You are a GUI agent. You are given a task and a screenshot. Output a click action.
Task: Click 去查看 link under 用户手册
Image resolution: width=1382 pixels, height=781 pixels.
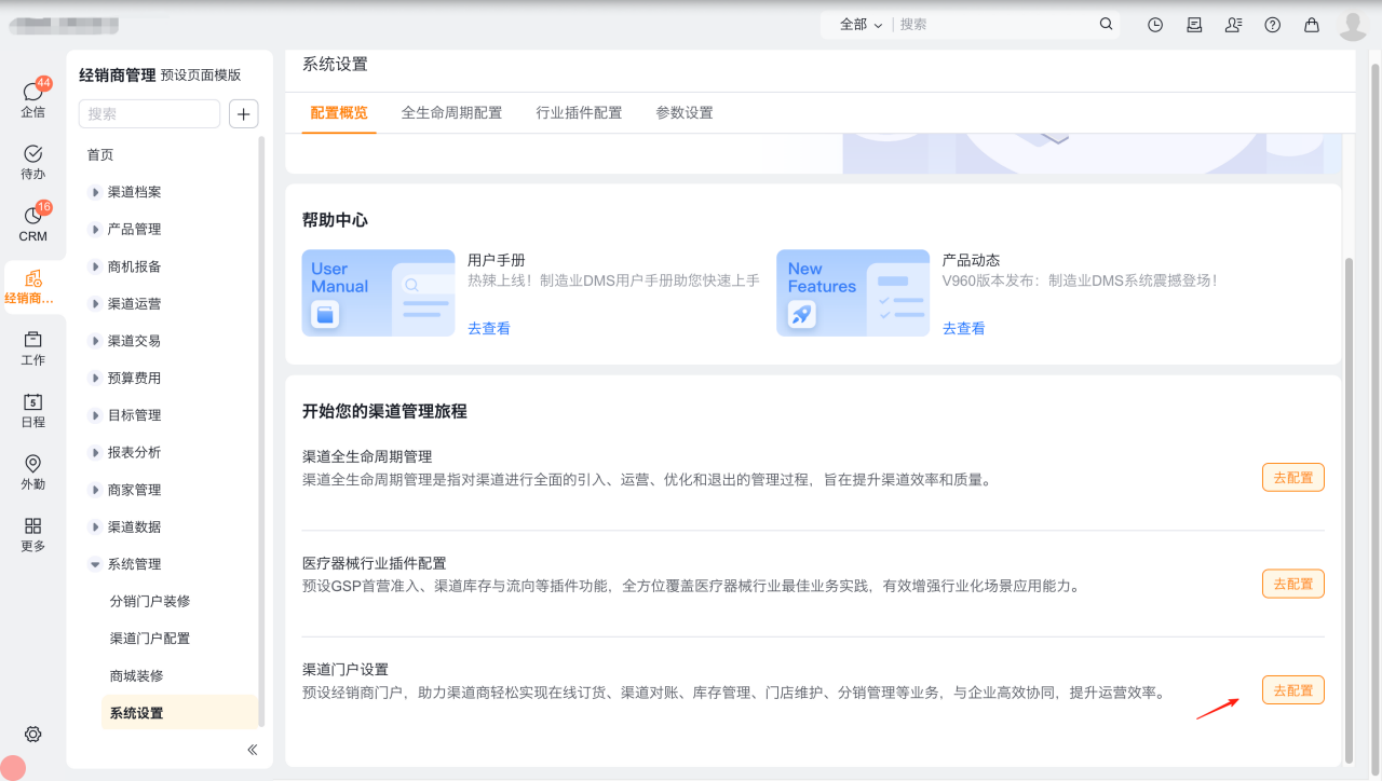[x=489, y=328]
